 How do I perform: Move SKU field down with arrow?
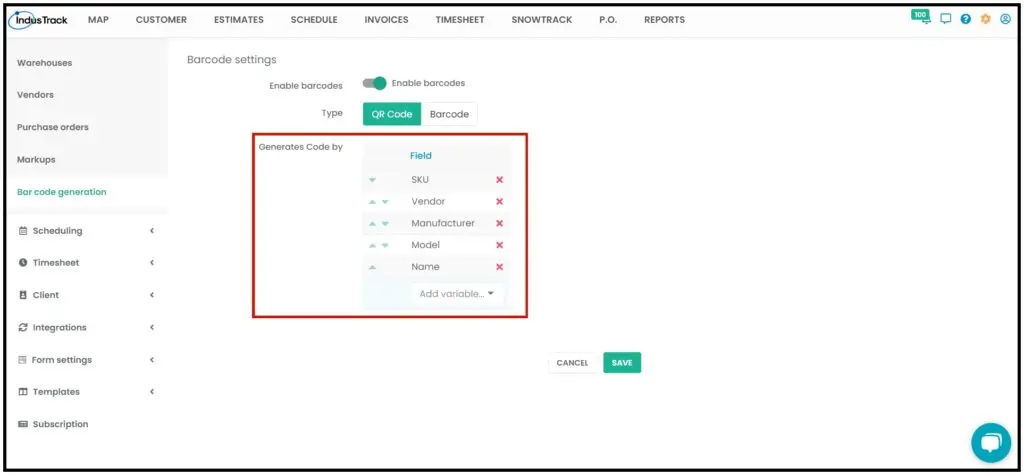tap(372, 180)
